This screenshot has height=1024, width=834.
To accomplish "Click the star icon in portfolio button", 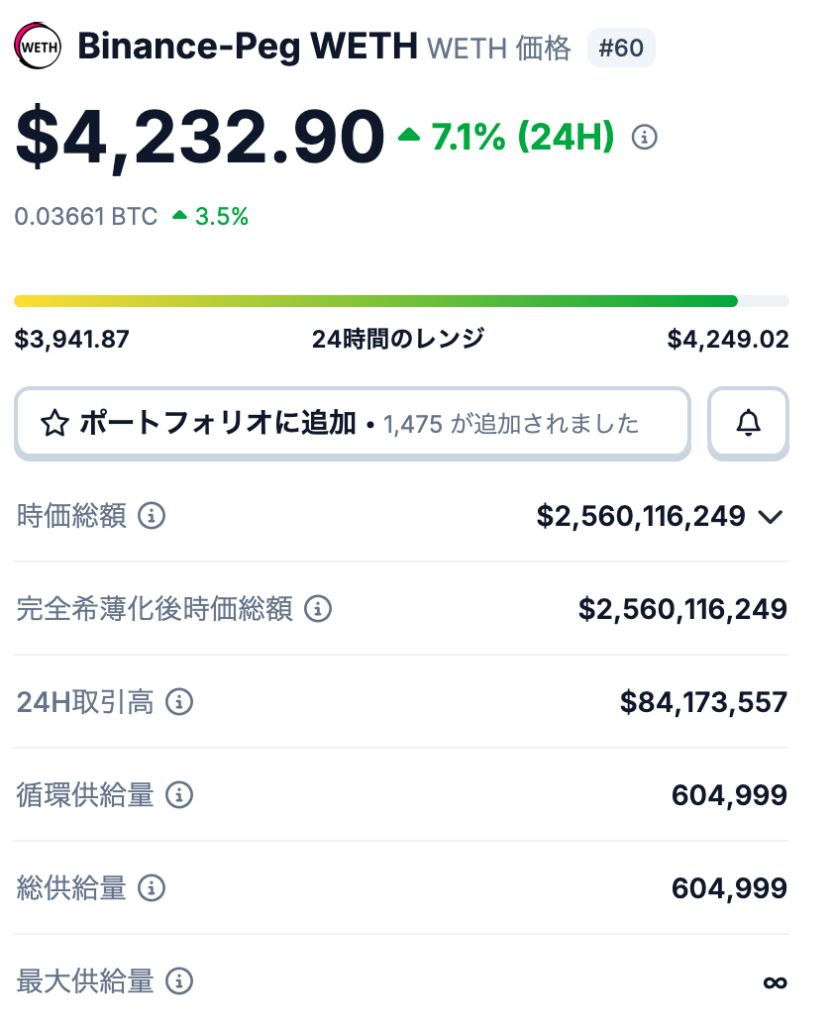I will [53, 424].
